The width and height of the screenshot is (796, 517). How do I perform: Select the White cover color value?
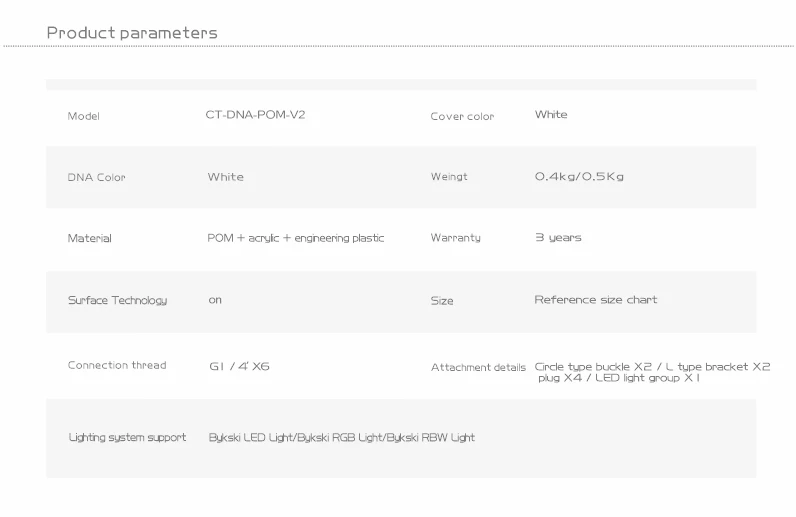tap(551, 115)
